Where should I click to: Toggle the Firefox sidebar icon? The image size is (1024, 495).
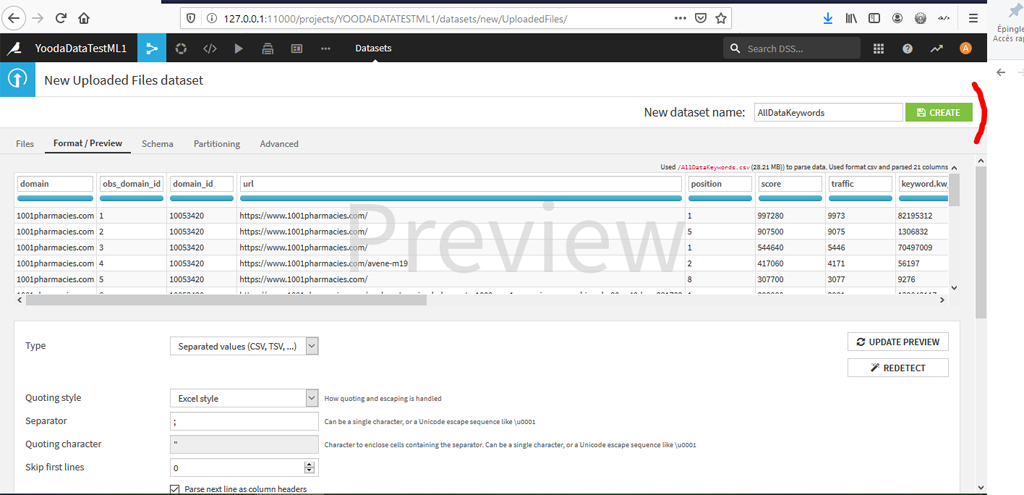pyautogui.click(x=874, y=19)
